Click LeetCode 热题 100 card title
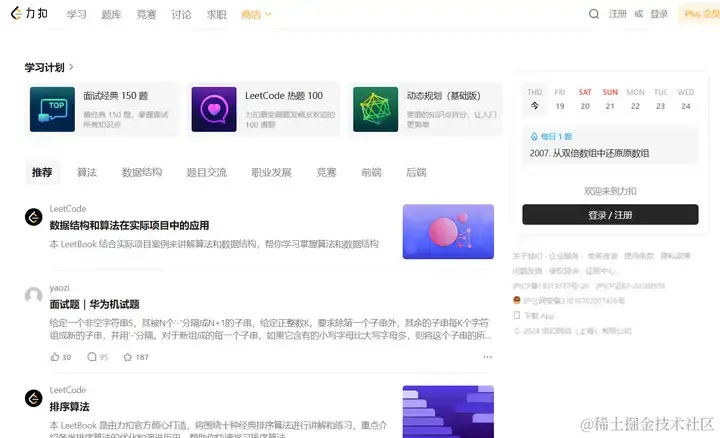Viewport: 720px width, 438px height. [284, 95]
